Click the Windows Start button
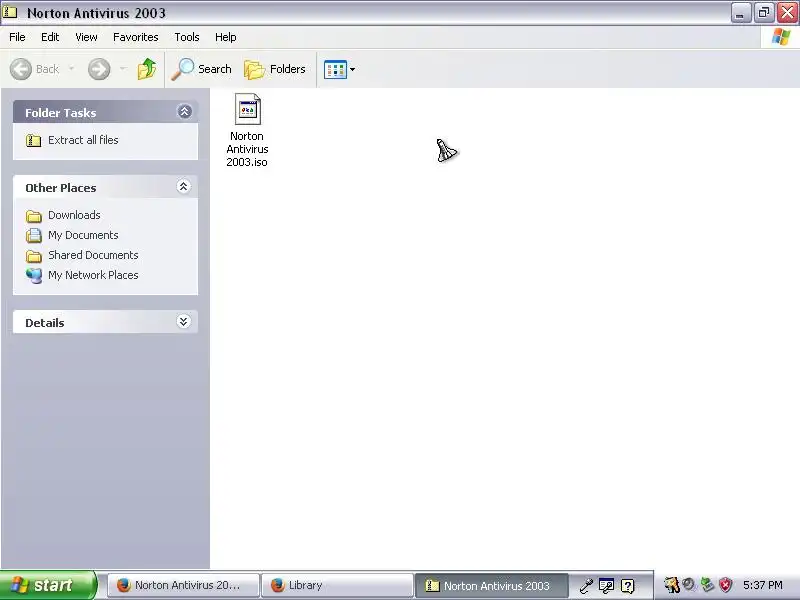 (x=48, y=585)
